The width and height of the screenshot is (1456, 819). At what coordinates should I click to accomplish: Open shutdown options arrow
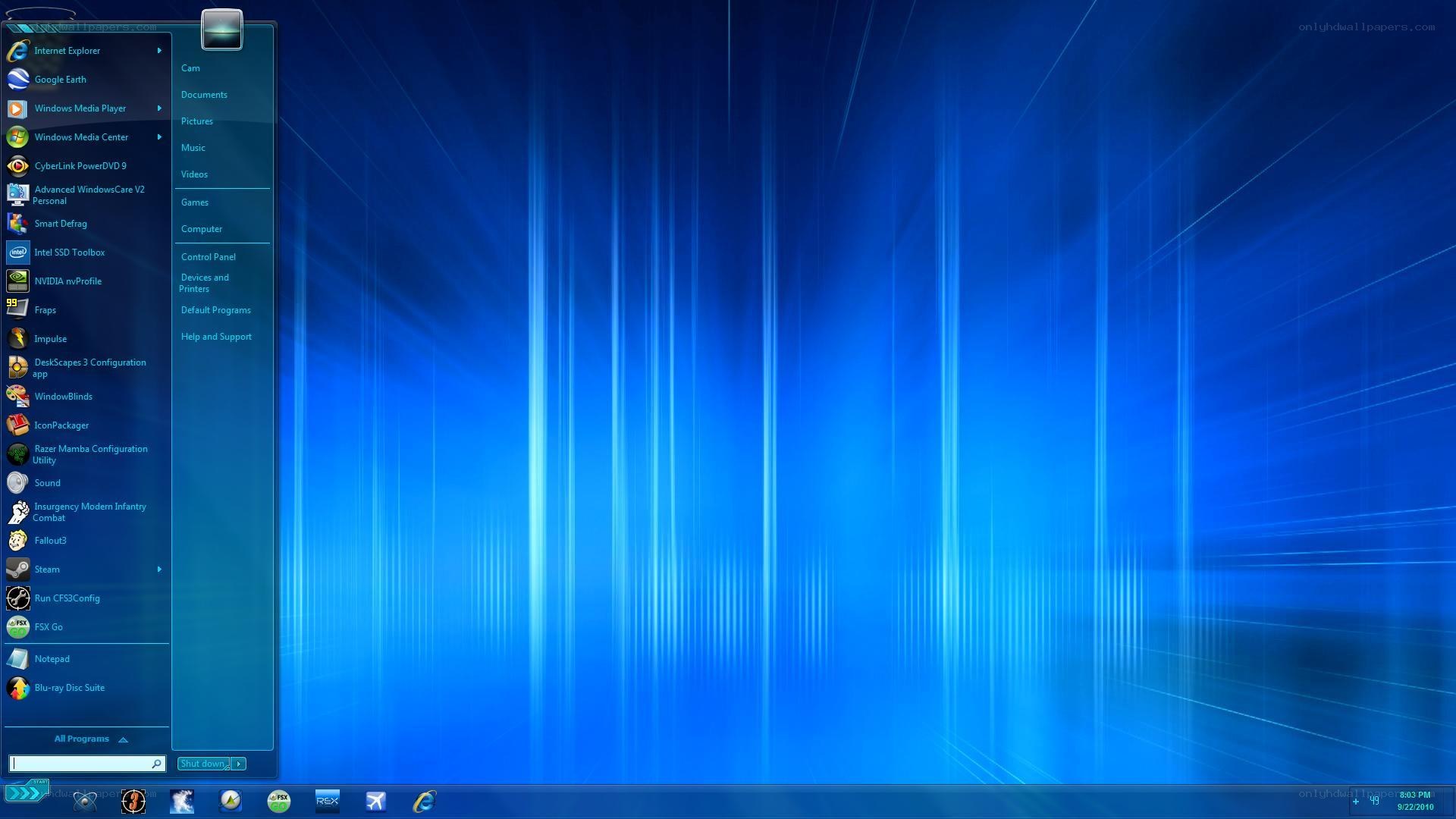(x=239, y=764)
